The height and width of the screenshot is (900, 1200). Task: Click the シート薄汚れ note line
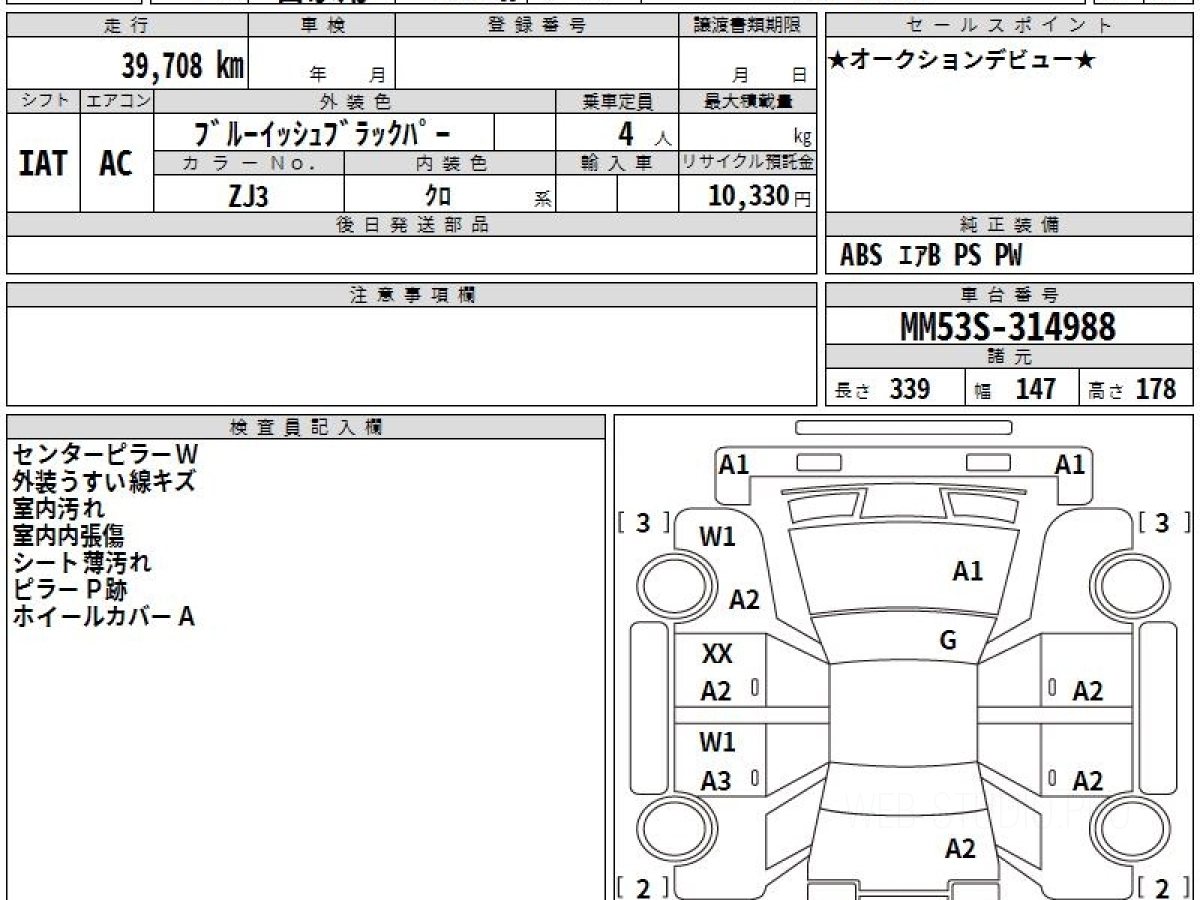[x=81, y=563]
